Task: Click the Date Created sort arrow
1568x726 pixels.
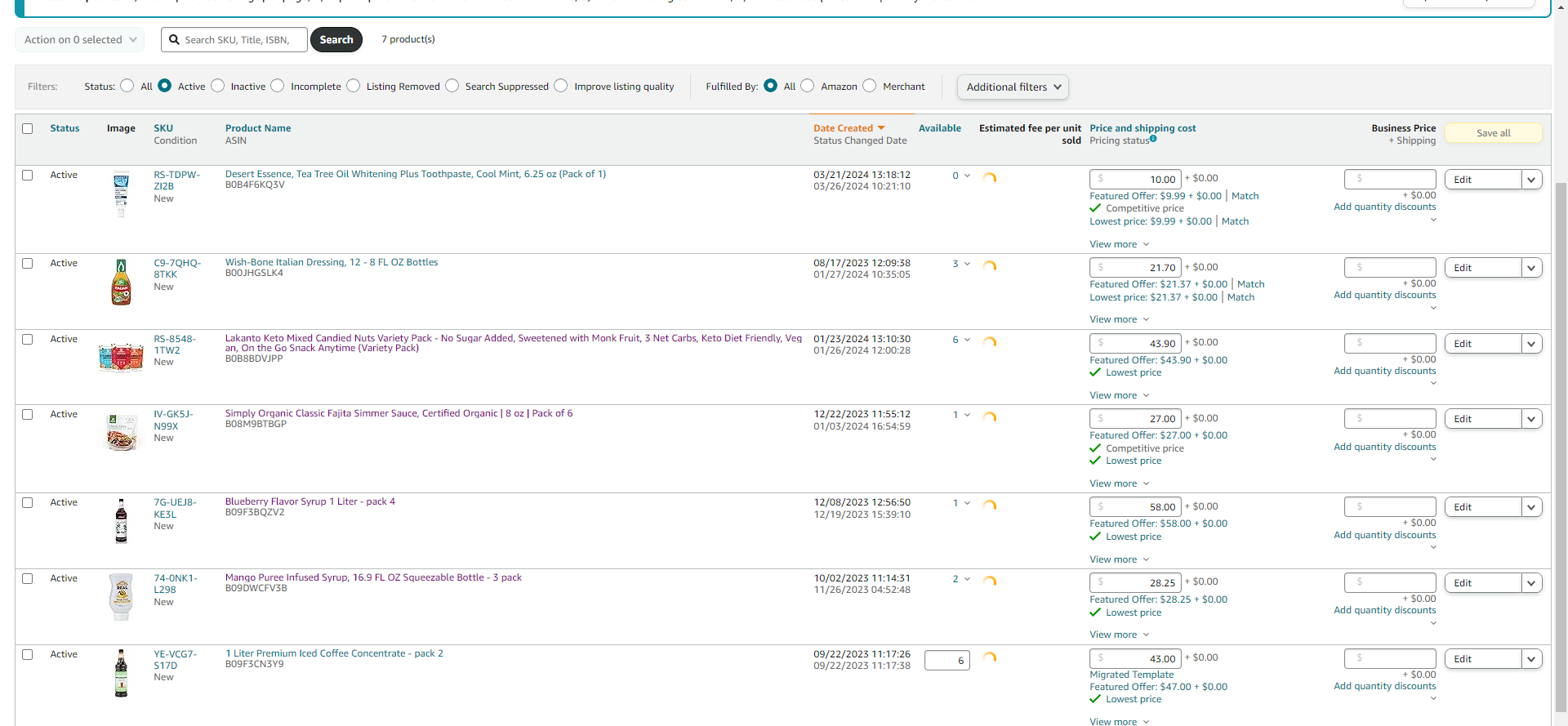Action: [x=881, y=128]
